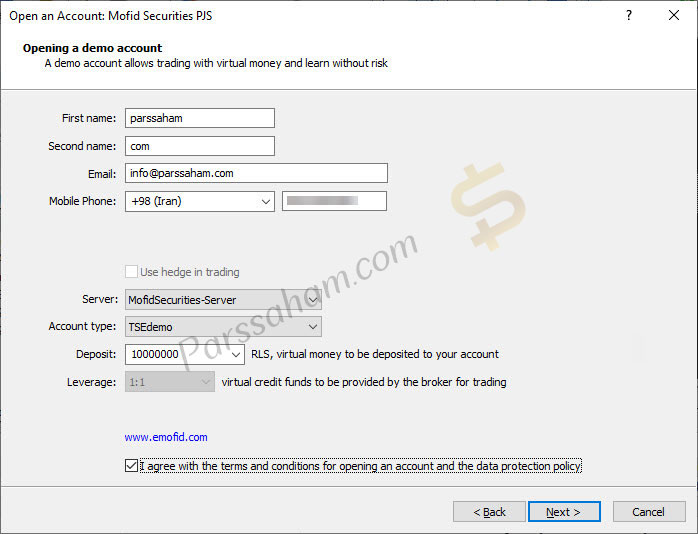Click the 'virtual credit funds' leverage description
The image size is (698, 534).
click(364, 382)
